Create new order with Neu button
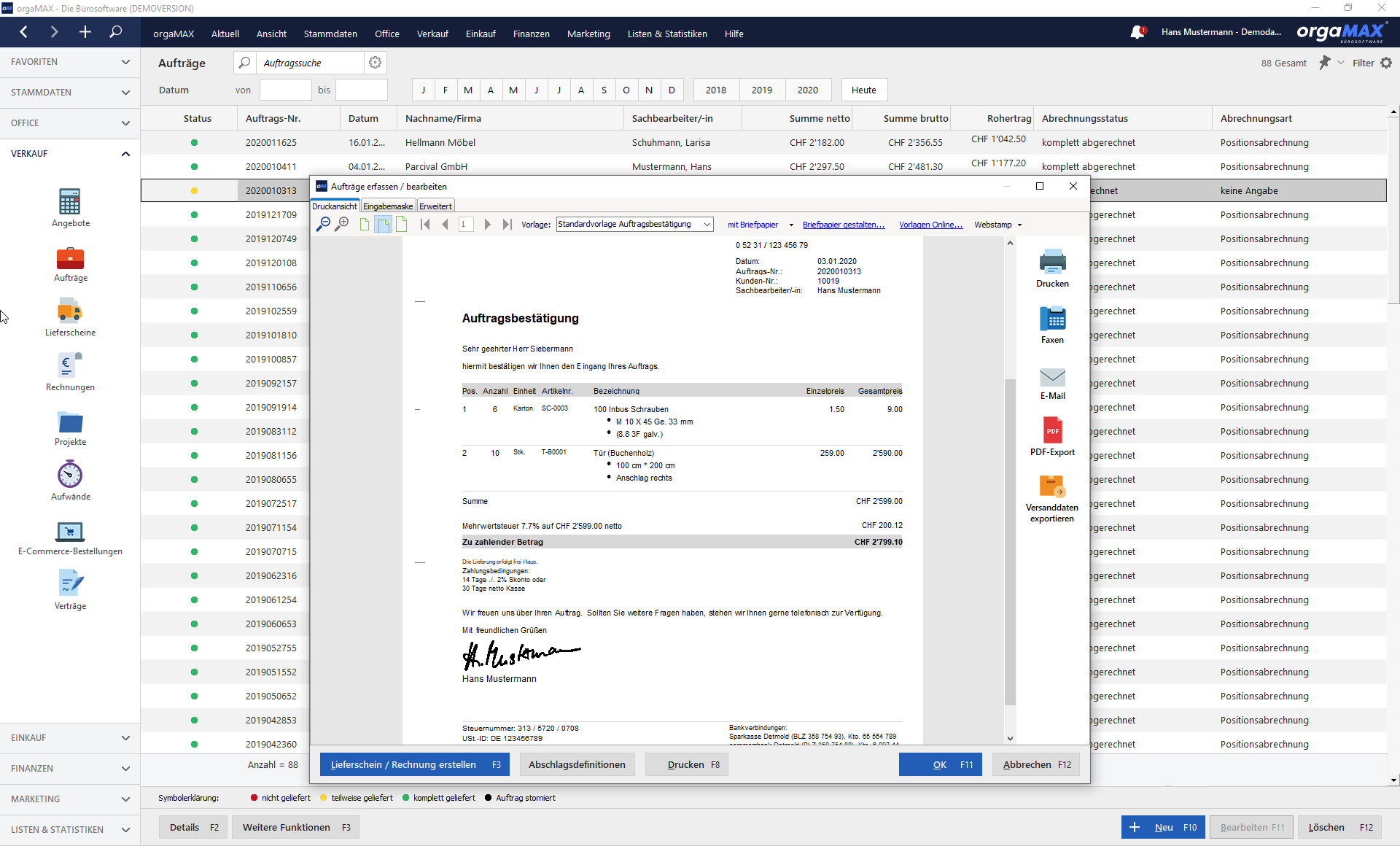 click(1164, 827)
